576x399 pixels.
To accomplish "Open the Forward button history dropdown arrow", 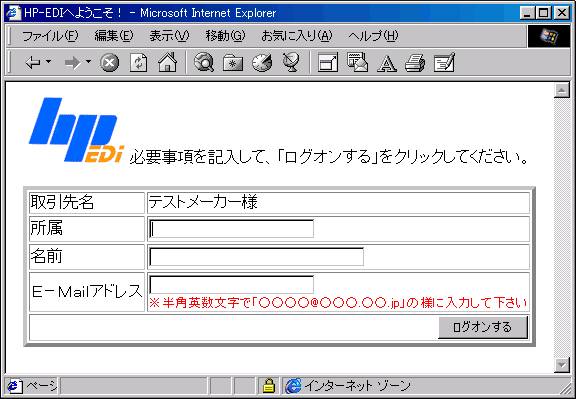I will point(88,61).
